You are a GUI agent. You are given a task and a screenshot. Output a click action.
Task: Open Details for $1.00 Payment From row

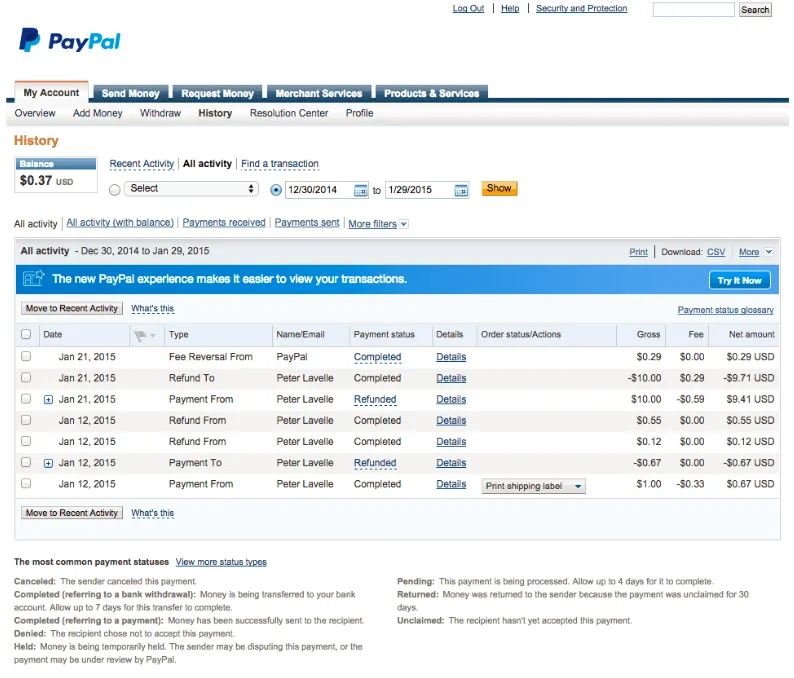click(451, 484)
